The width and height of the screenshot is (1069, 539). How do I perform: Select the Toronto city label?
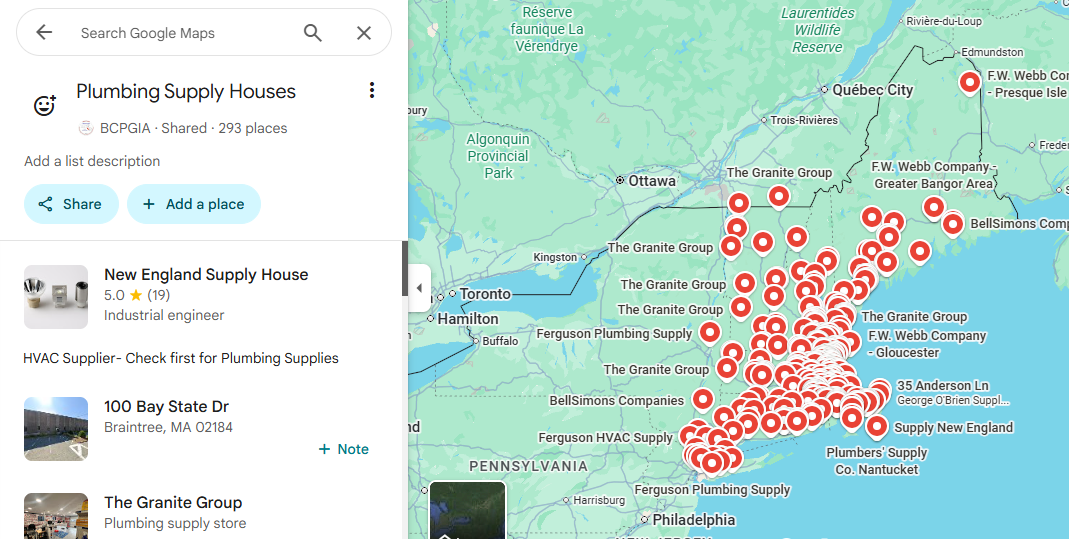pyautogui.click(x=485, y=294)
